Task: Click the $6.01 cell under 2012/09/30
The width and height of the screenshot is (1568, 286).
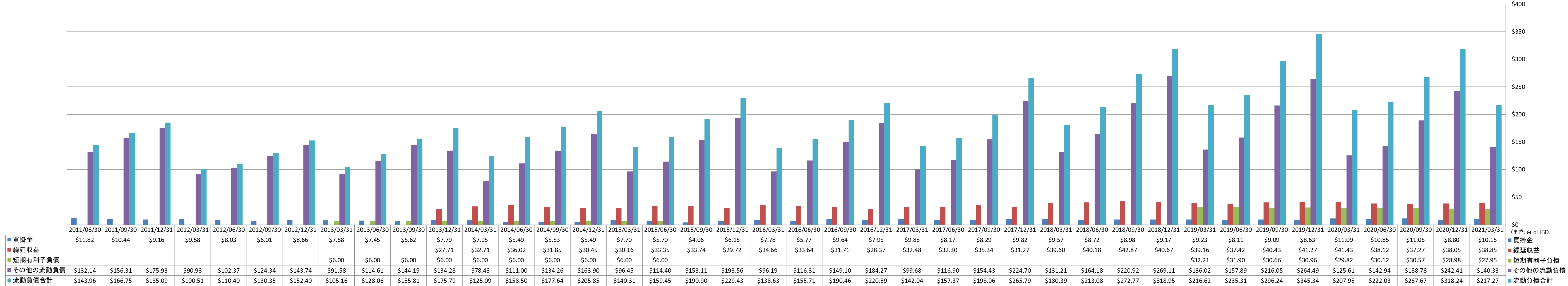Action: click(x=264, y=240)
